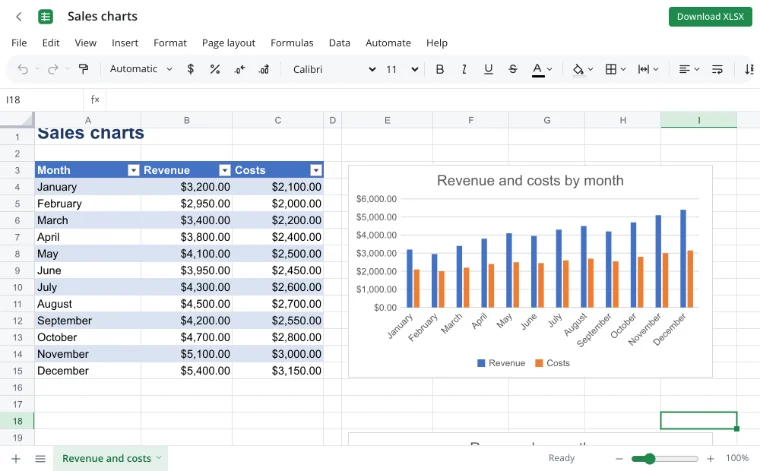Open the Help menu
Viewport: 760px width, 471px height.
[437, 43]
